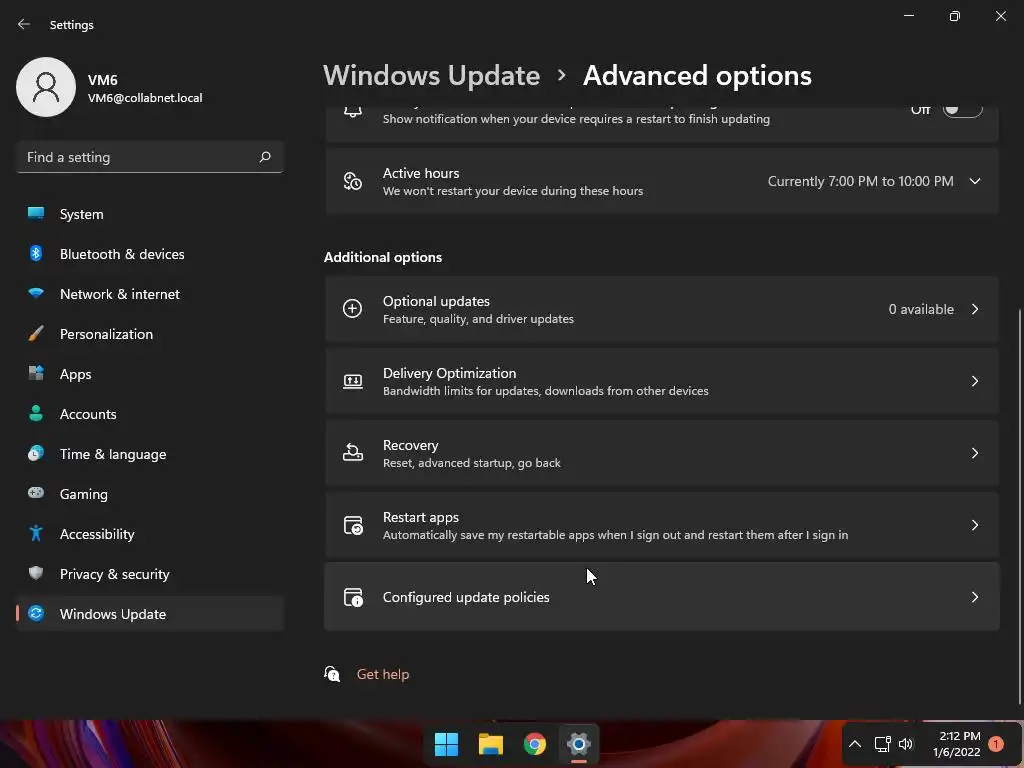
Task: Click the Restart apps icon
Action: 353,525
